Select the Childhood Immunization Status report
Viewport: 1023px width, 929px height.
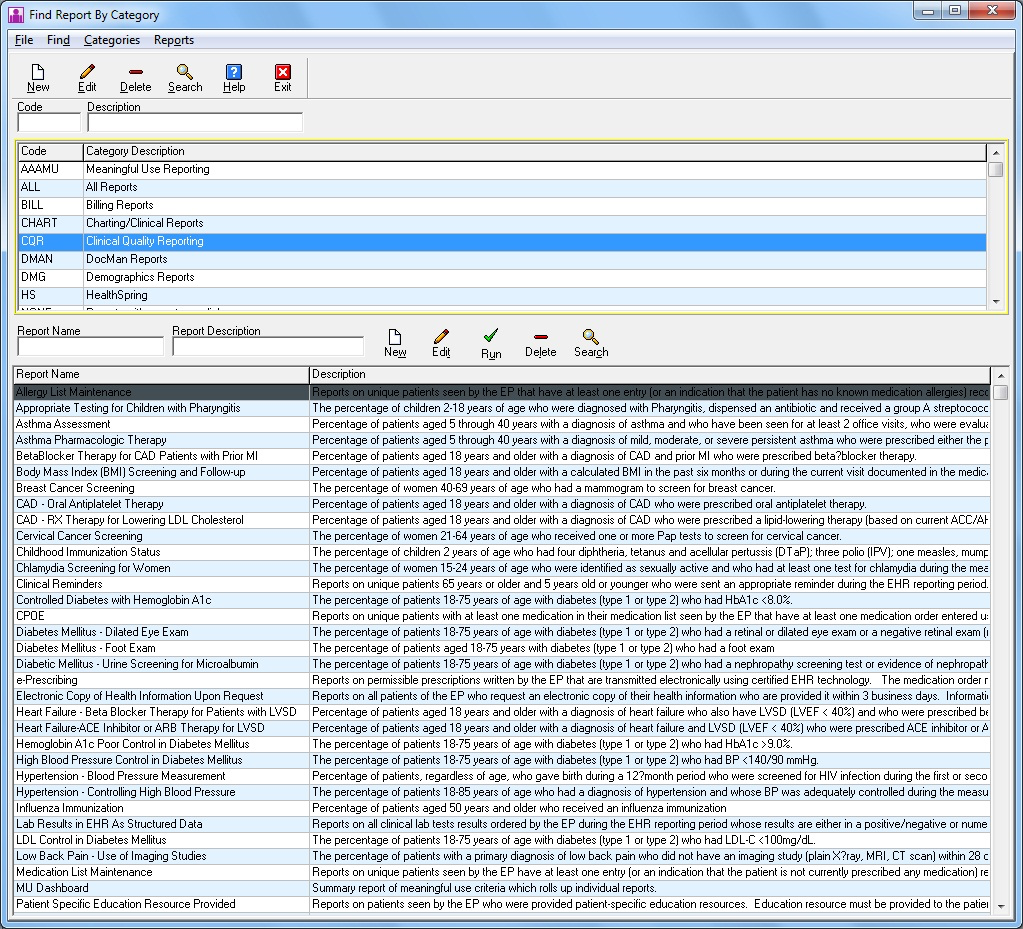pos(502,552)
